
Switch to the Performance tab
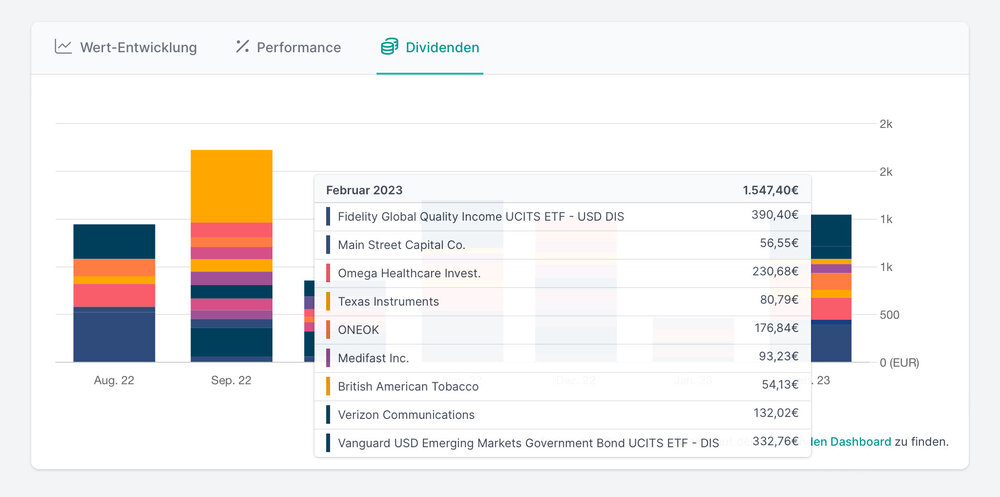click(298, 47)
